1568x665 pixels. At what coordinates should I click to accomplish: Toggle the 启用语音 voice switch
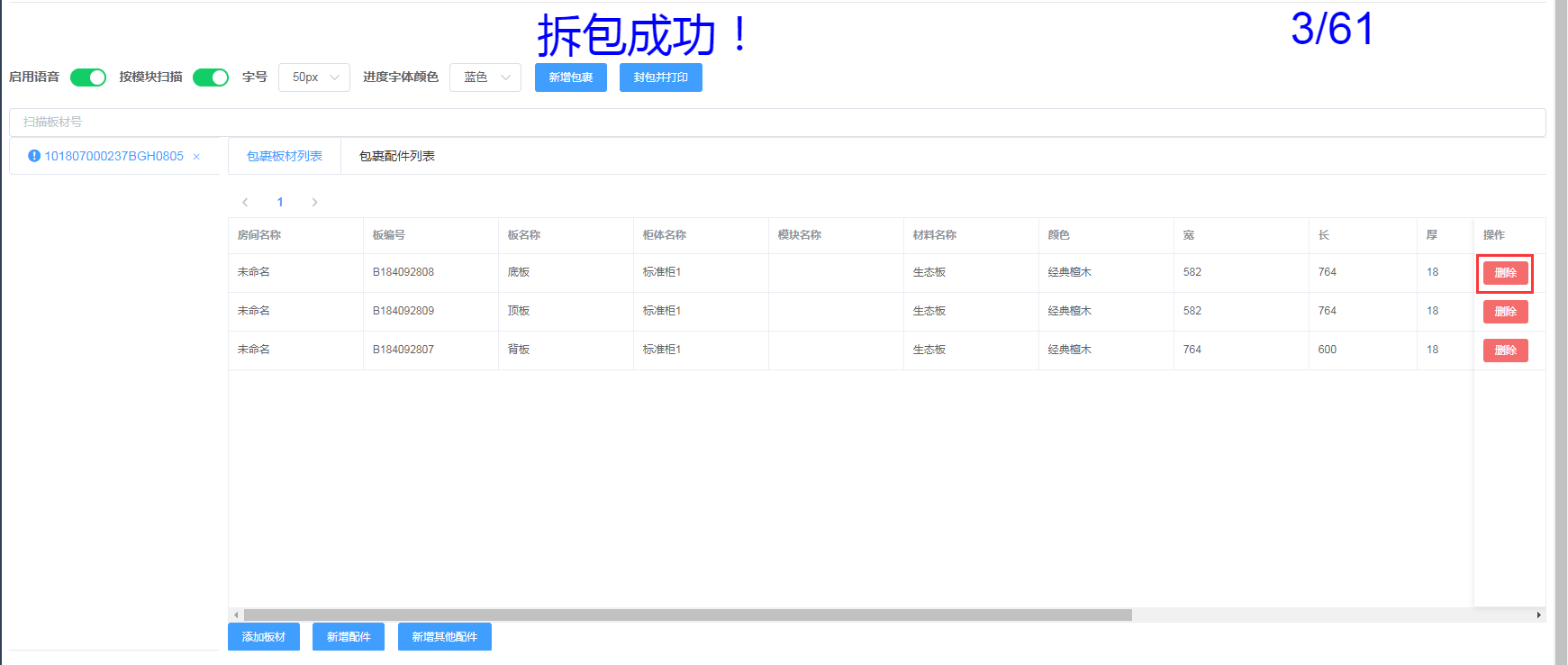click(x=88, y=77)
